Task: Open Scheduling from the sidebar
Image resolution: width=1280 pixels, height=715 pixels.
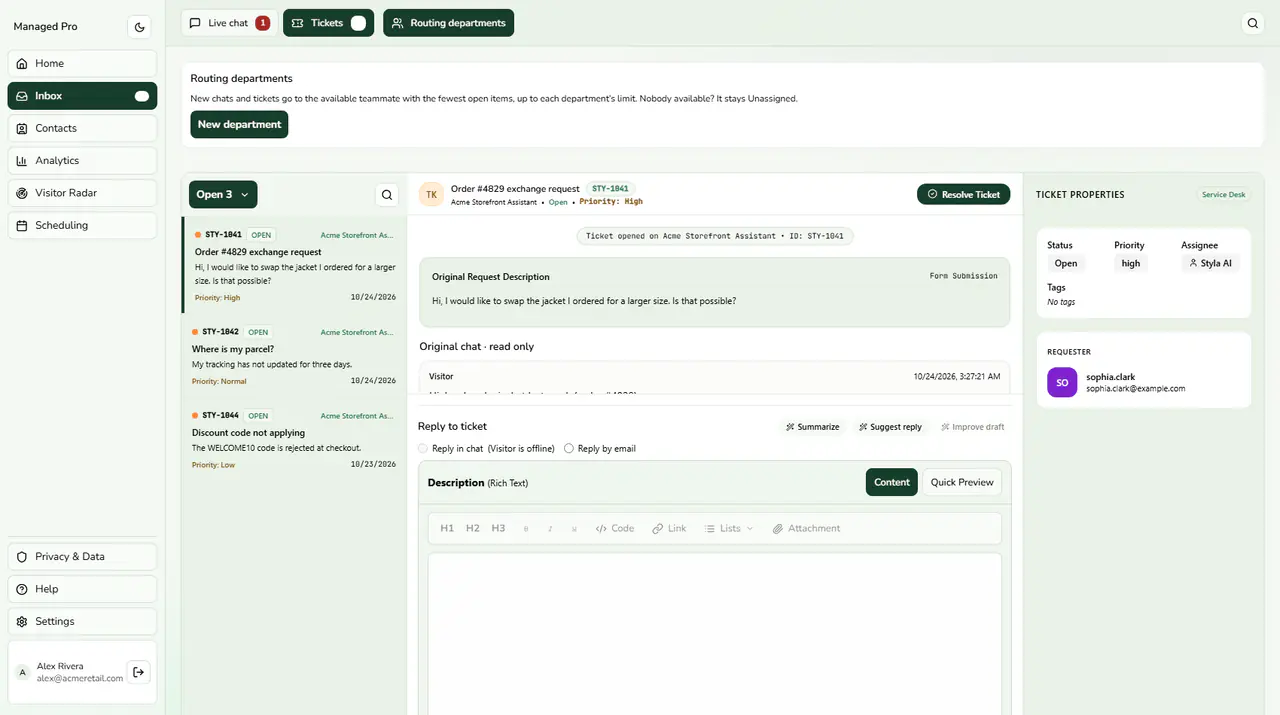Action: tap(82, 225)
